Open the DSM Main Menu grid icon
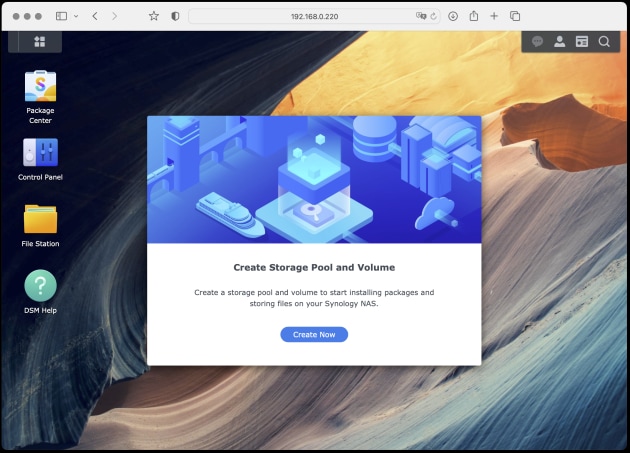Screen dimensions: 630x453 tap(39, 42)
